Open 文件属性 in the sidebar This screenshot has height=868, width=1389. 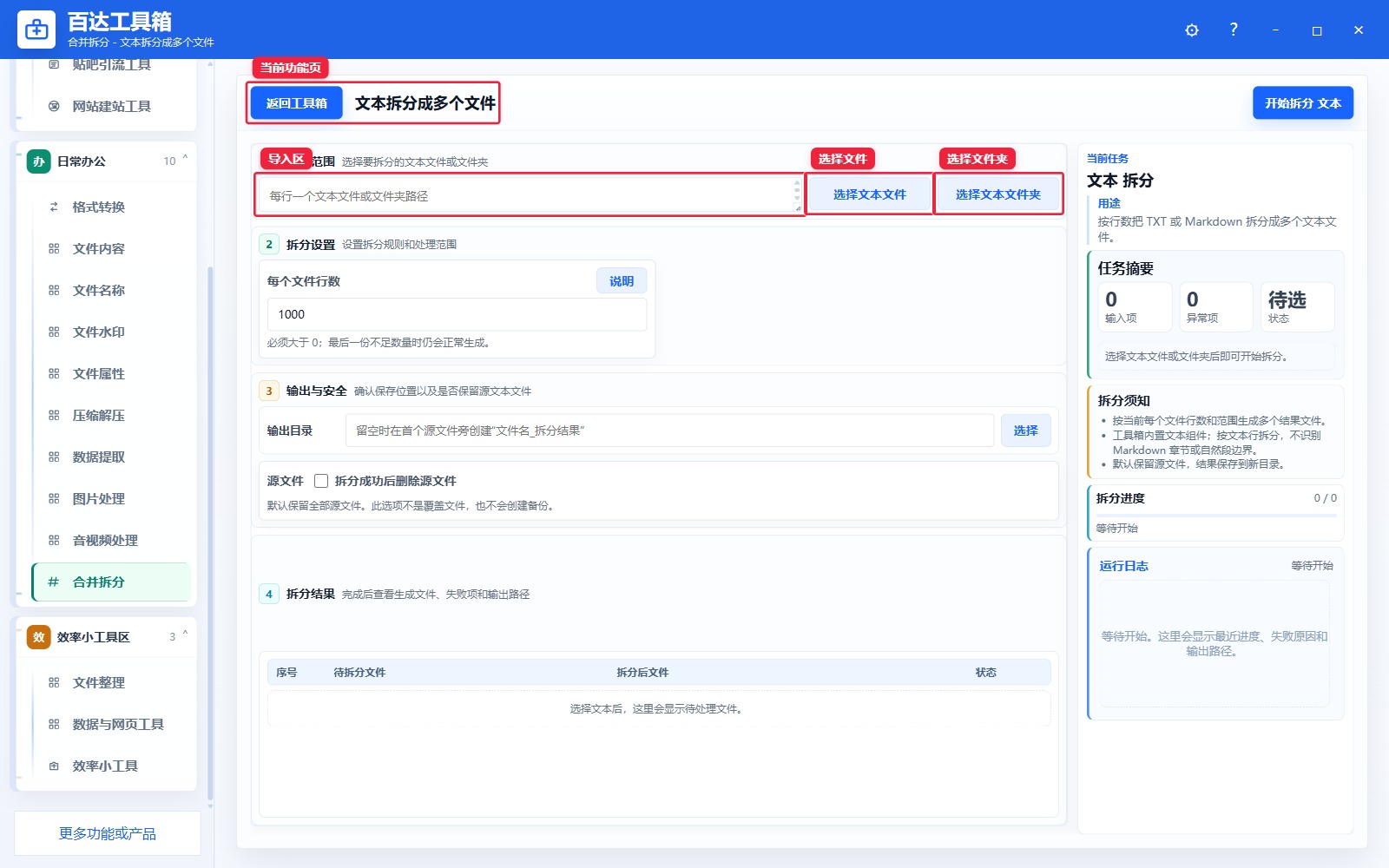click(x=111, y=373)
